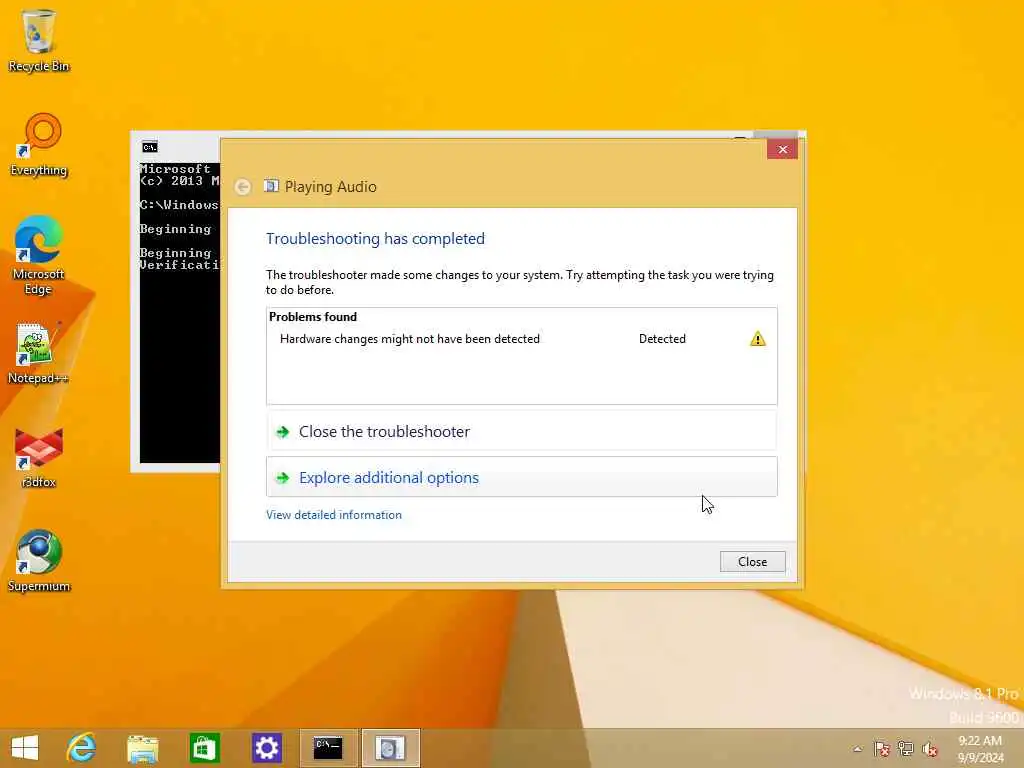
Task: Launch Microsoft Edge from the desktop
Action: 39,255
